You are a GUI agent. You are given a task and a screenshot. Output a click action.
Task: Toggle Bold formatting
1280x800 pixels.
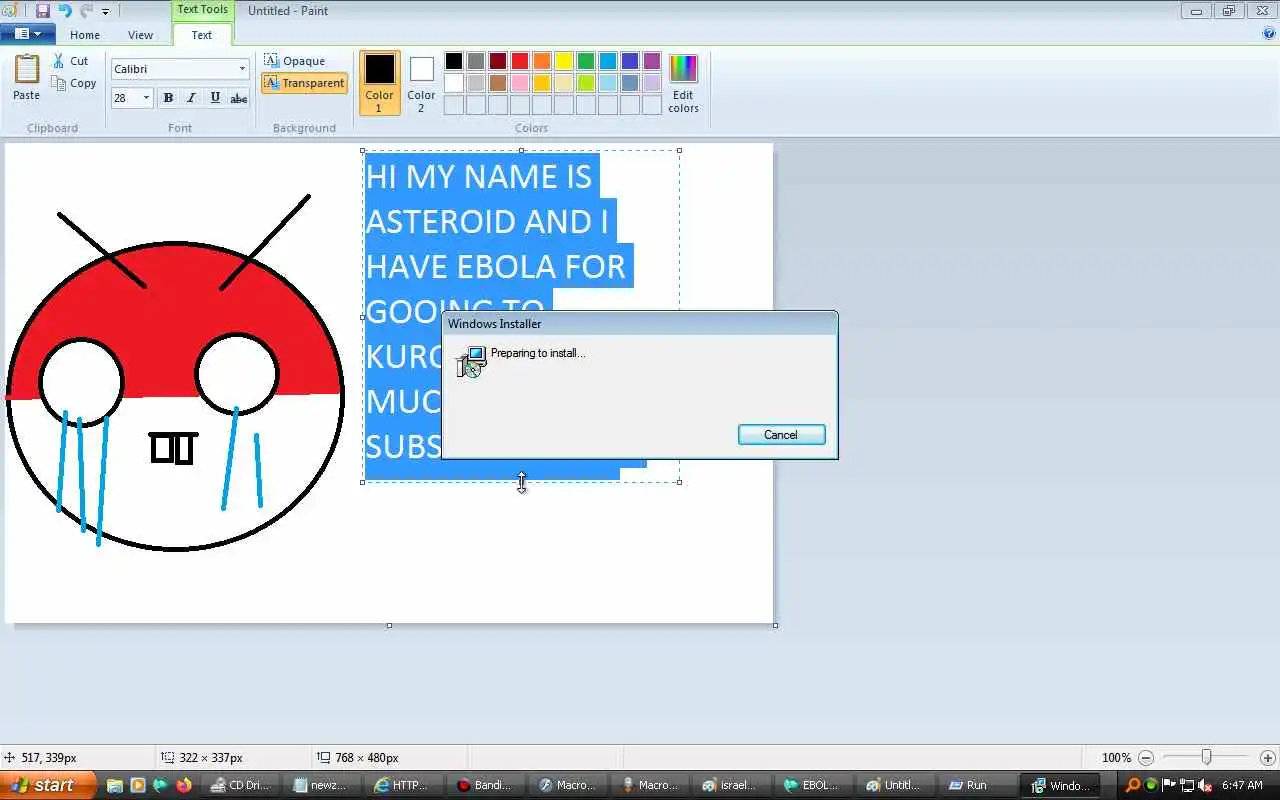[x=168, y=98]
